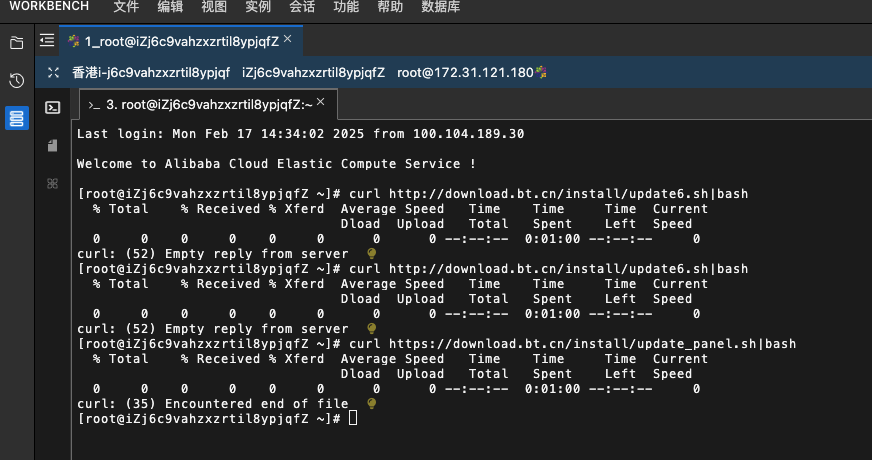The width and height of the screenshot is (872, 460).
Task: Click the command shortcut icon below file icon
Action: click(53, 184)
